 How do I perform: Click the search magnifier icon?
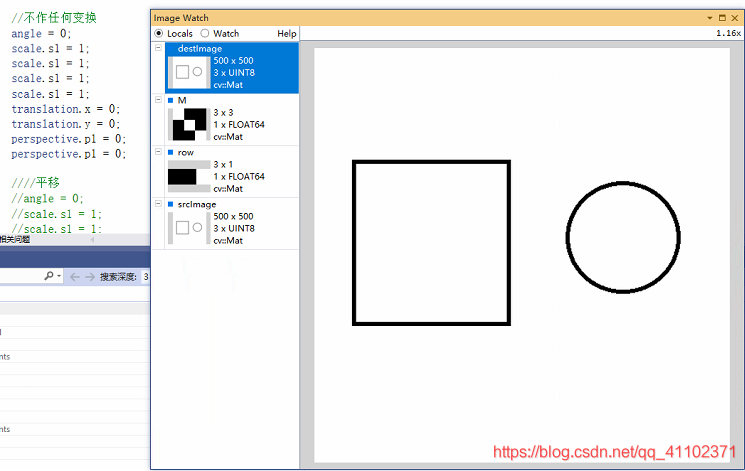48,276
